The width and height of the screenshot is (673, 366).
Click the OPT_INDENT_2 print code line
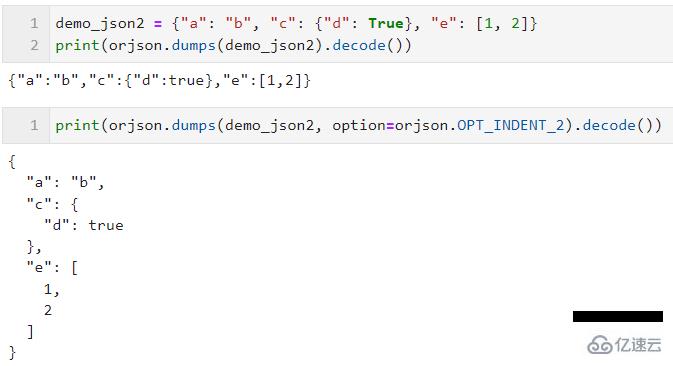click(359, 125)
